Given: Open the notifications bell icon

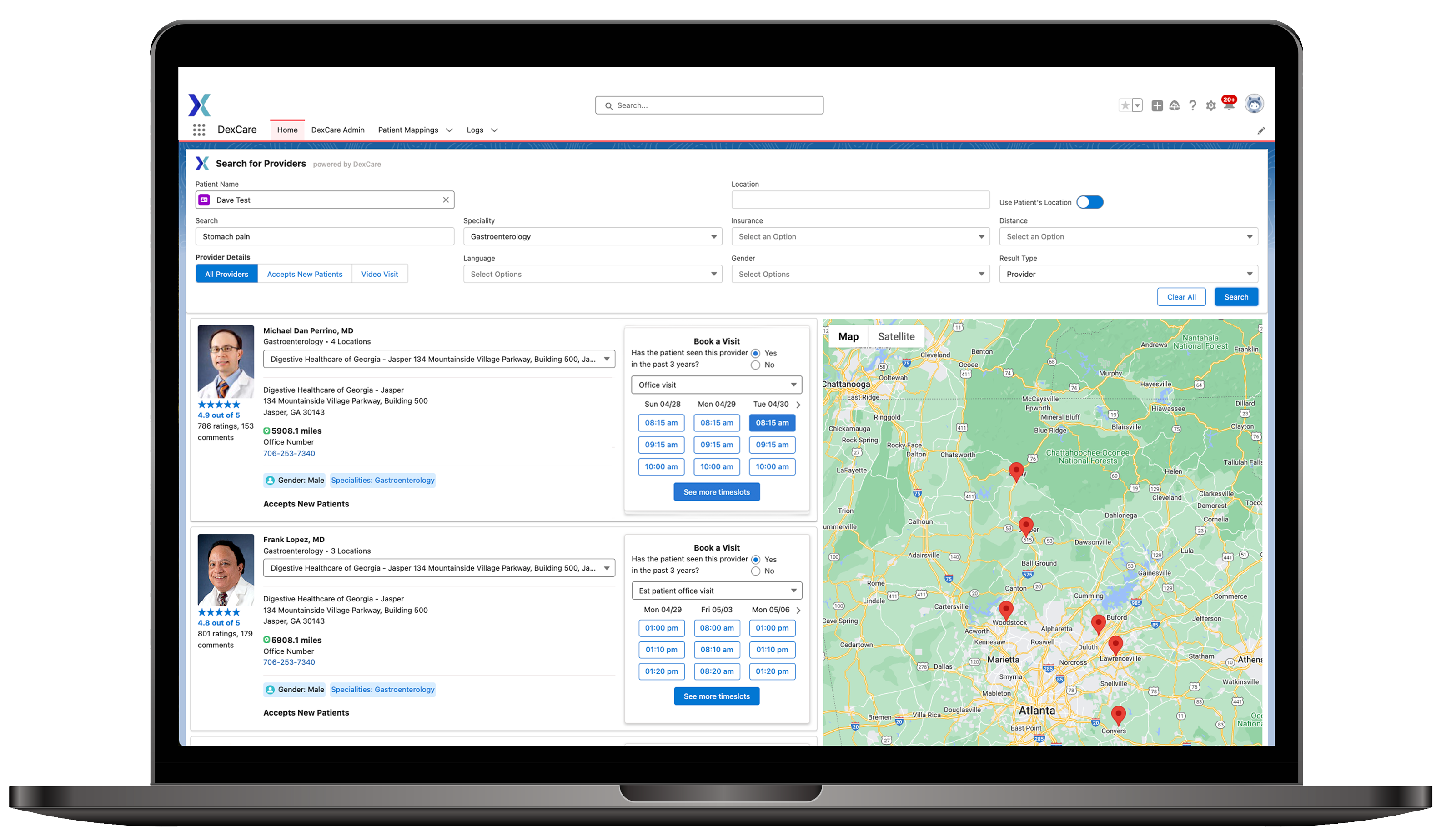Looking at the screenshot, I should (1229, 105).
